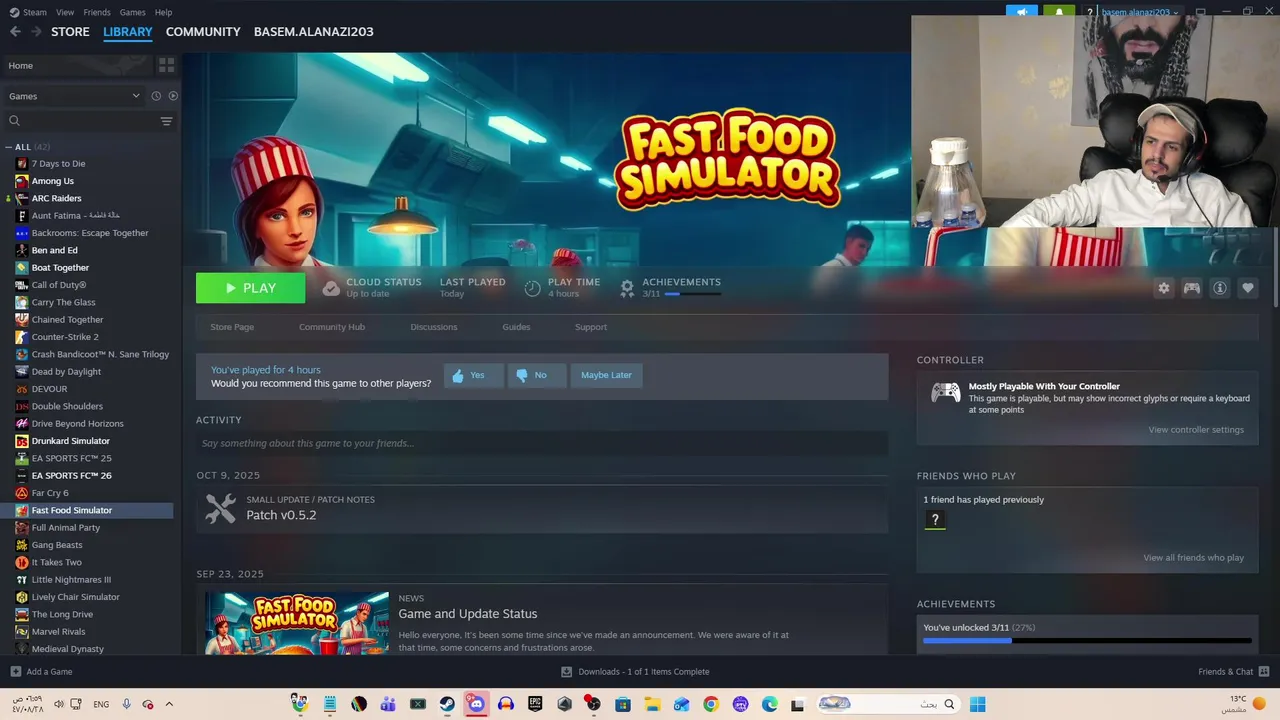Open the Friends menu
The width and height of the screenshot is (1280, 720).
pos(97,12)
